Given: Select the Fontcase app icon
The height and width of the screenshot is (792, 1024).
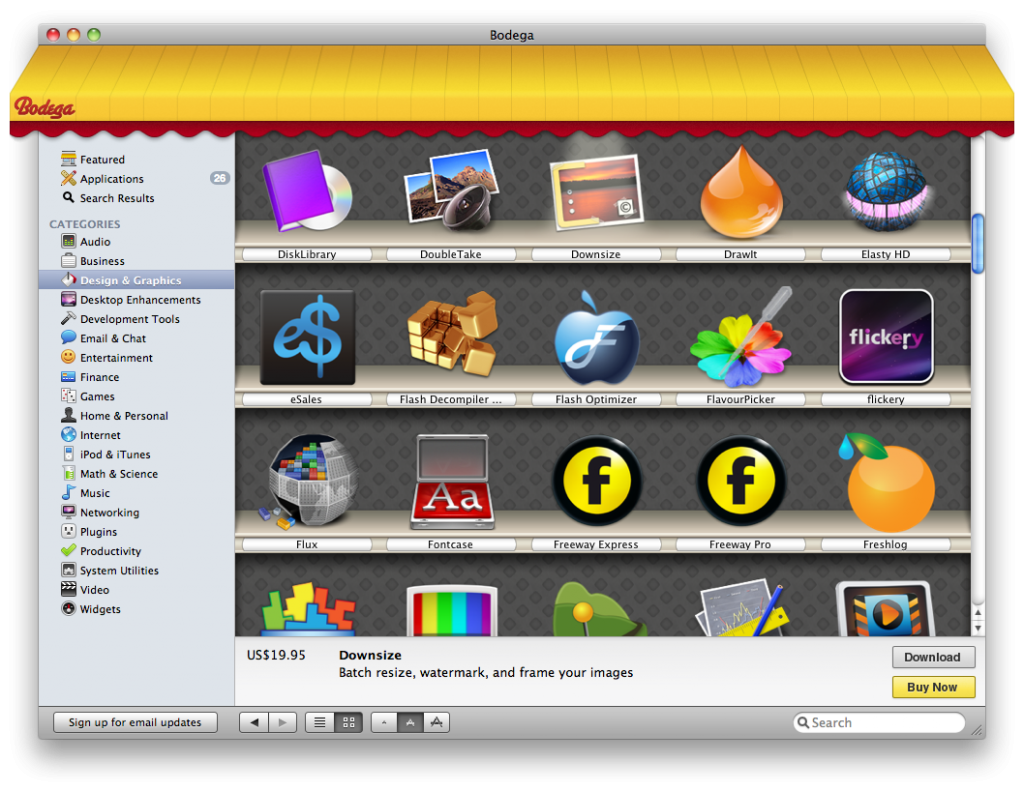Looking at the screenshot, I should point(452,482).
